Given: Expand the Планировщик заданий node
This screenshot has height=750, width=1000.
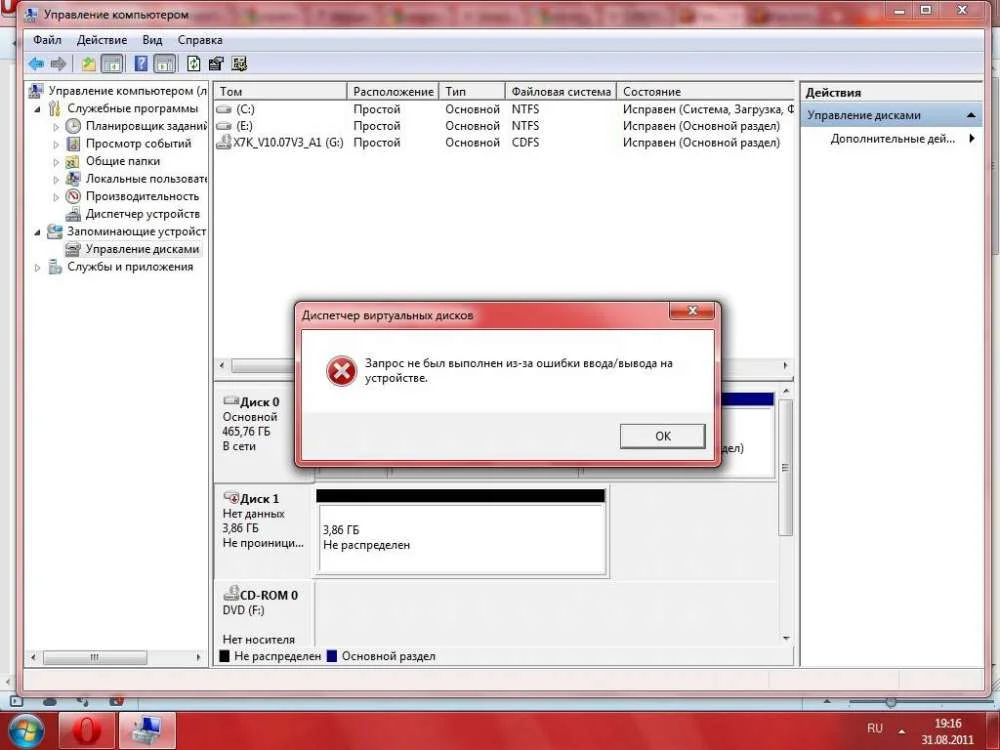Looking at the screenshot, I should (x=56, y=127).
